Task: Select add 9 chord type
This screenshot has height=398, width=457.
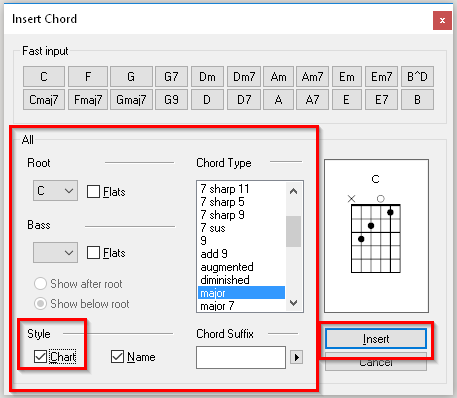Action: pyautogui.click(x=241, y=254)
